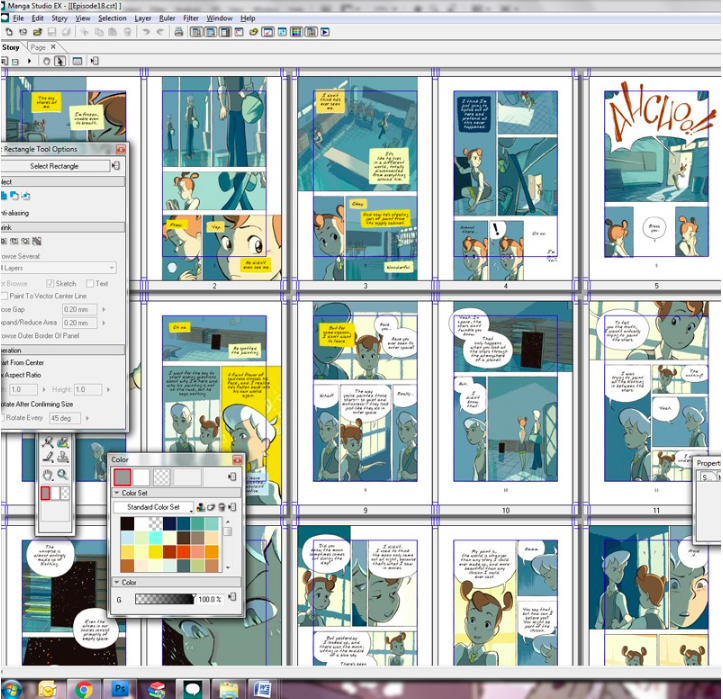Viewport: 723px width, 699px height.
Task: Open Photoshop from the Windows taskbar
Action: coord(120,688)
